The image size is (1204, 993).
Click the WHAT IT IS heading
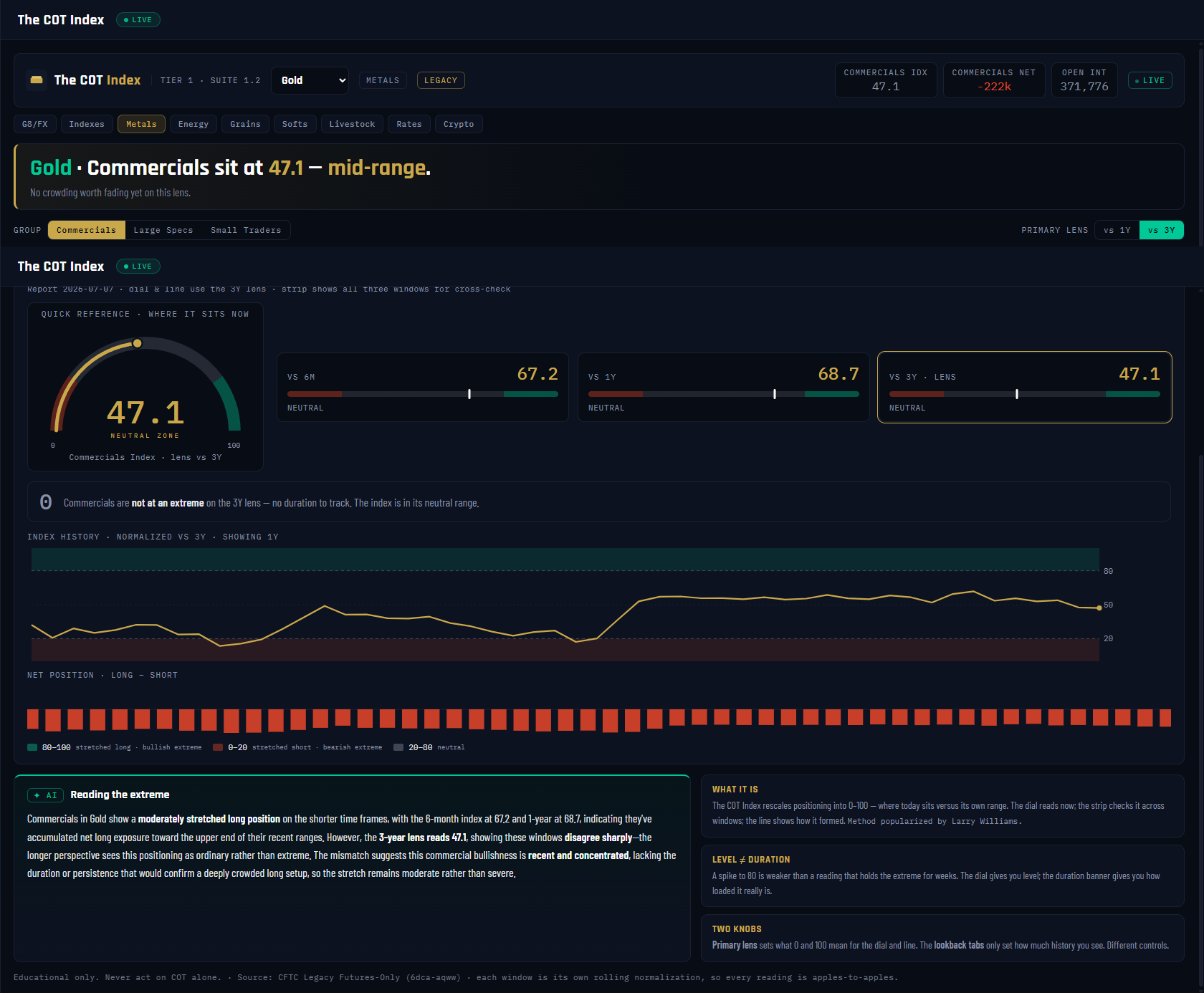pos(735,790)
